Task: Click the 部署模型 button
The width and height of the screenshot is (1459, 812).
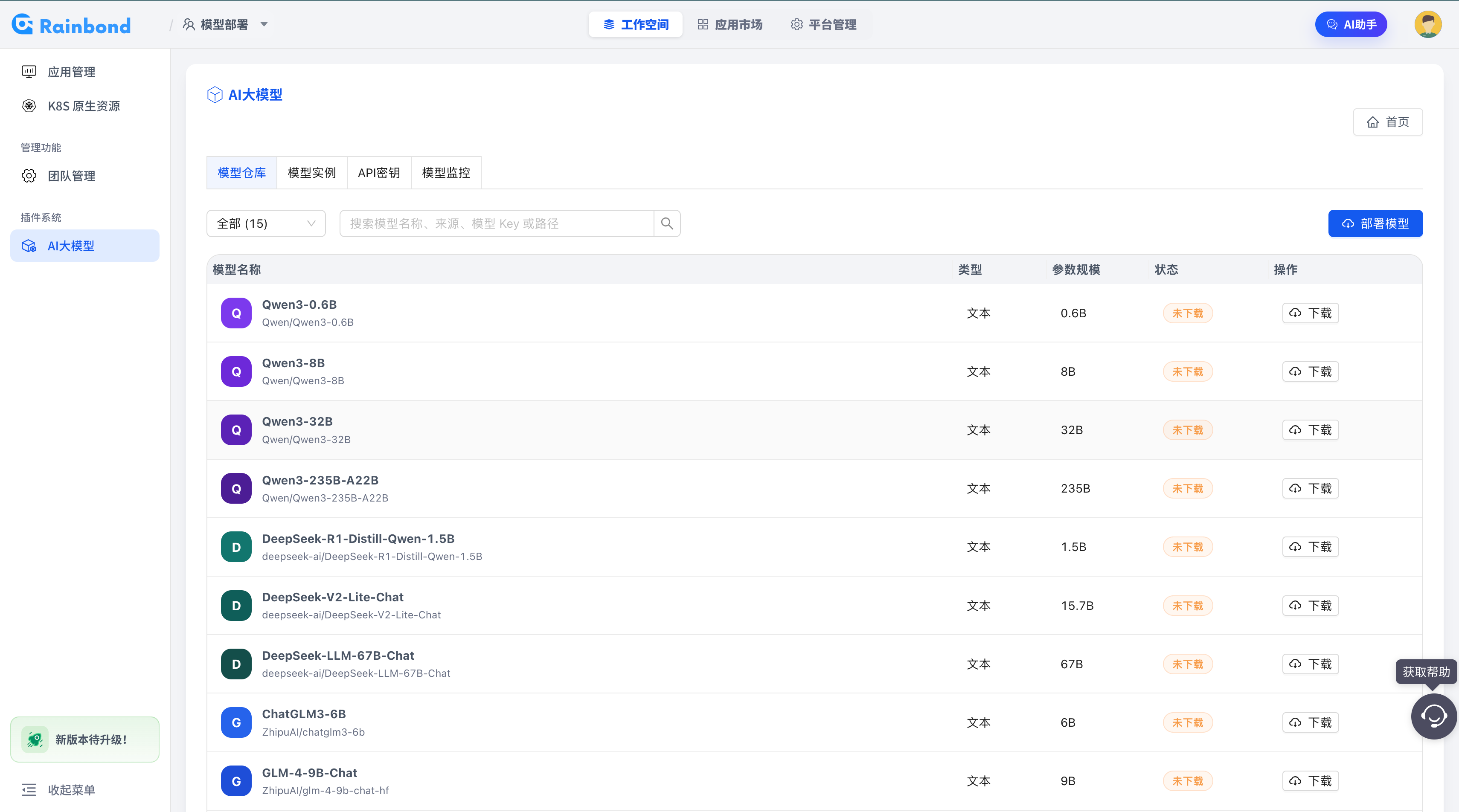Action: point(1375,223)
